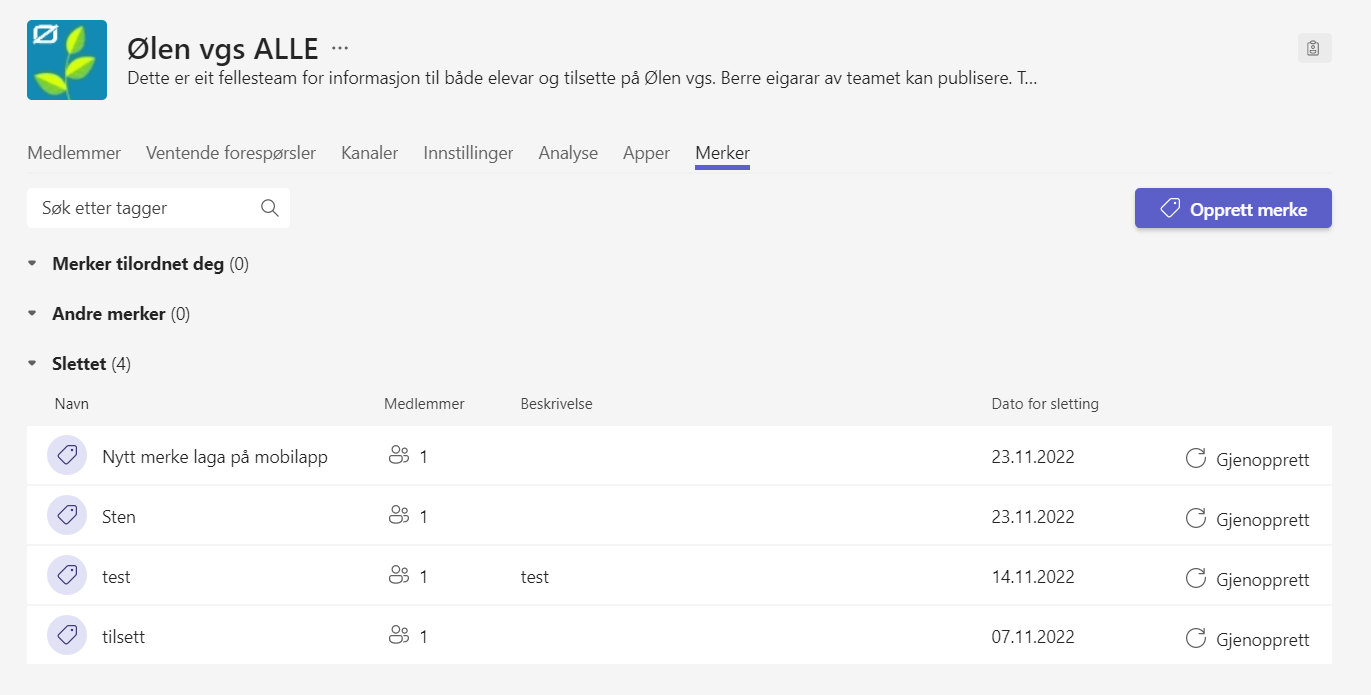
Task: Open the team more options ellipsis
Action: pos(341,47)
